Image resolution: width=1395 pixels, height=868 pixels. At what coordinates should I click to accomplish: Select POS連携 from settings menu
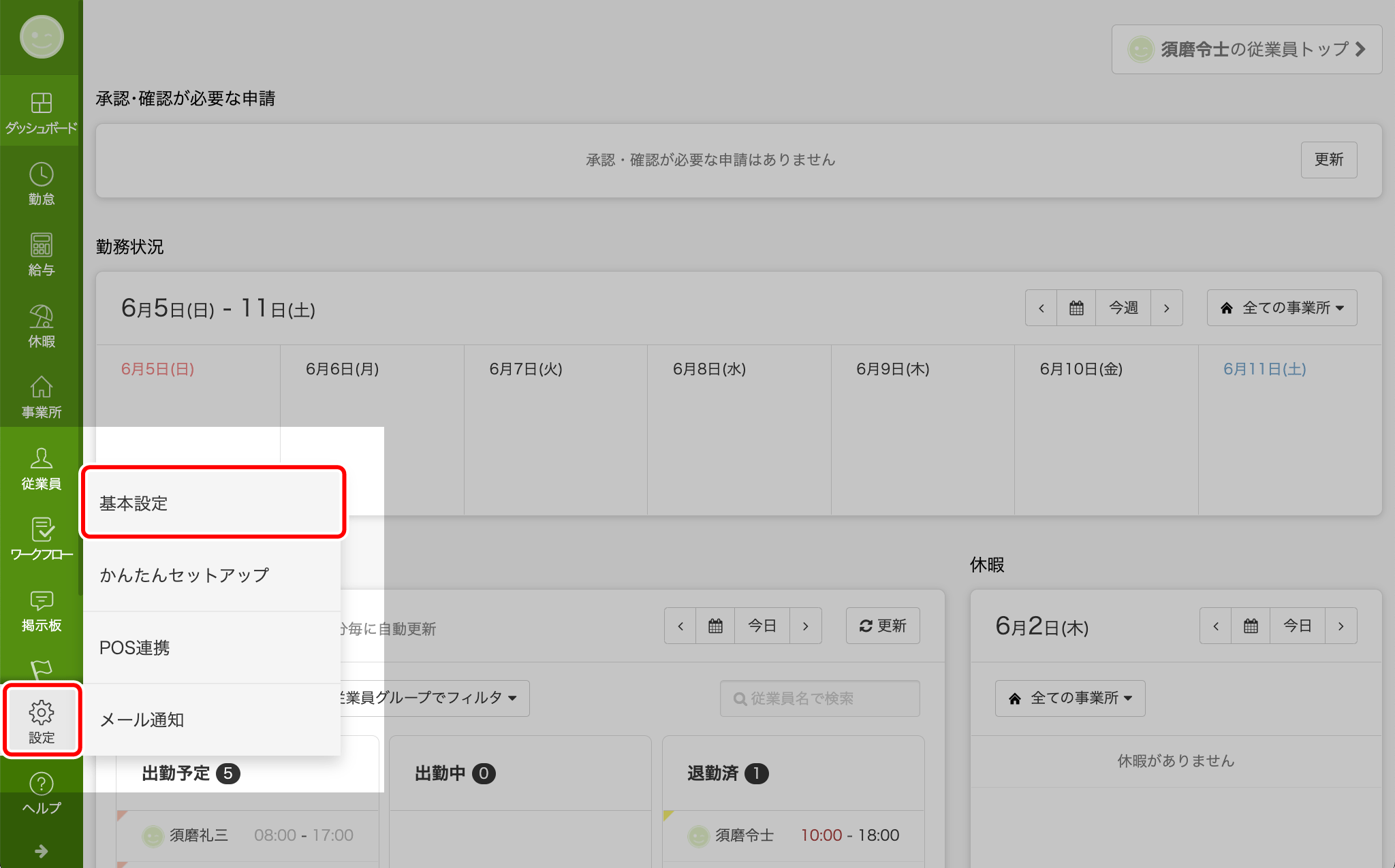tap(212, 647)
